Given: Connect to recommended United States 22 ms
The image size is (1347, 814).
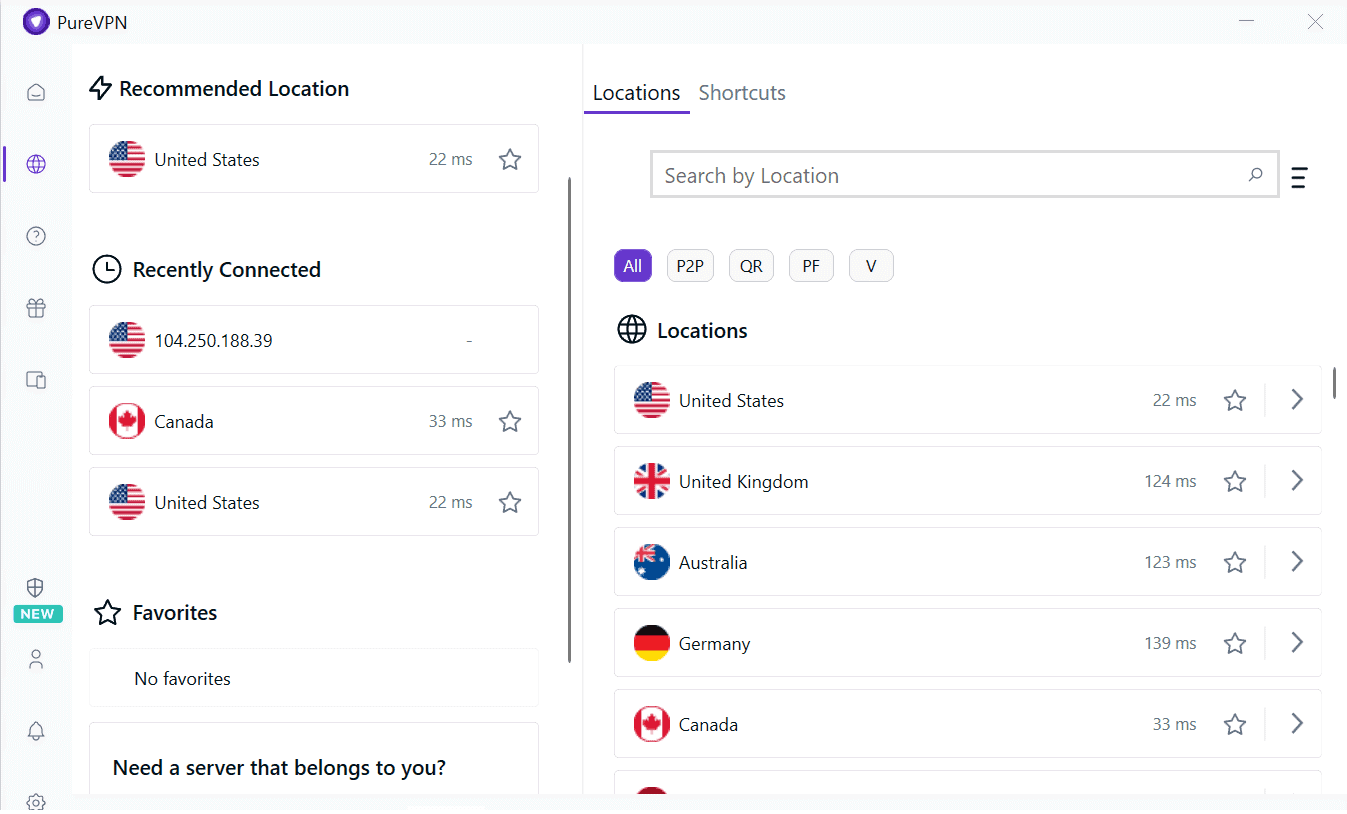Looking at the screenshot, I should tap(314, 159).
